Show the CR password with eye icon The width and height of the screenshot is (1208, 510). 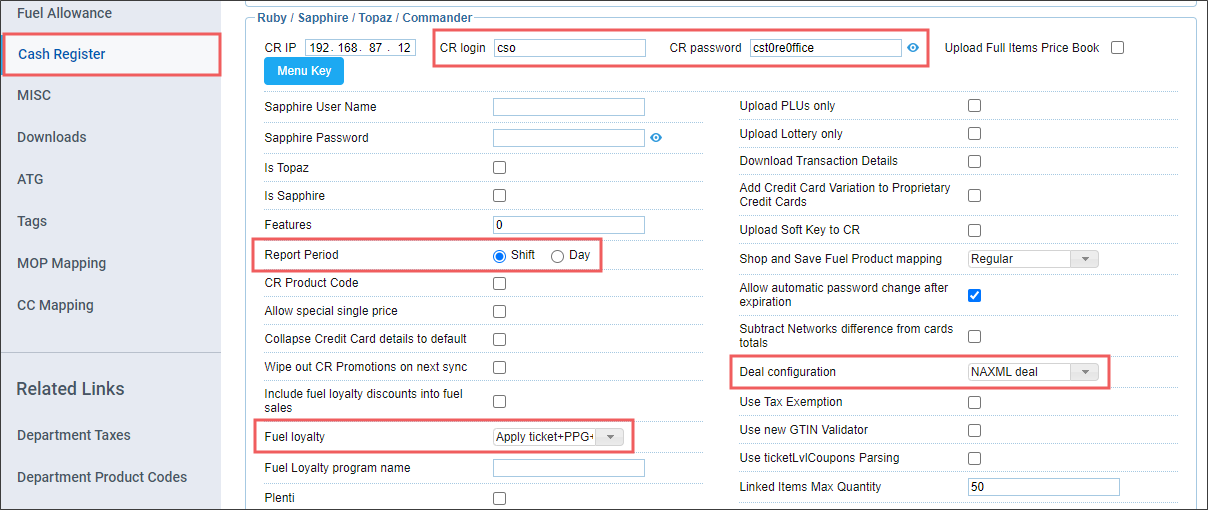[912, 48]
